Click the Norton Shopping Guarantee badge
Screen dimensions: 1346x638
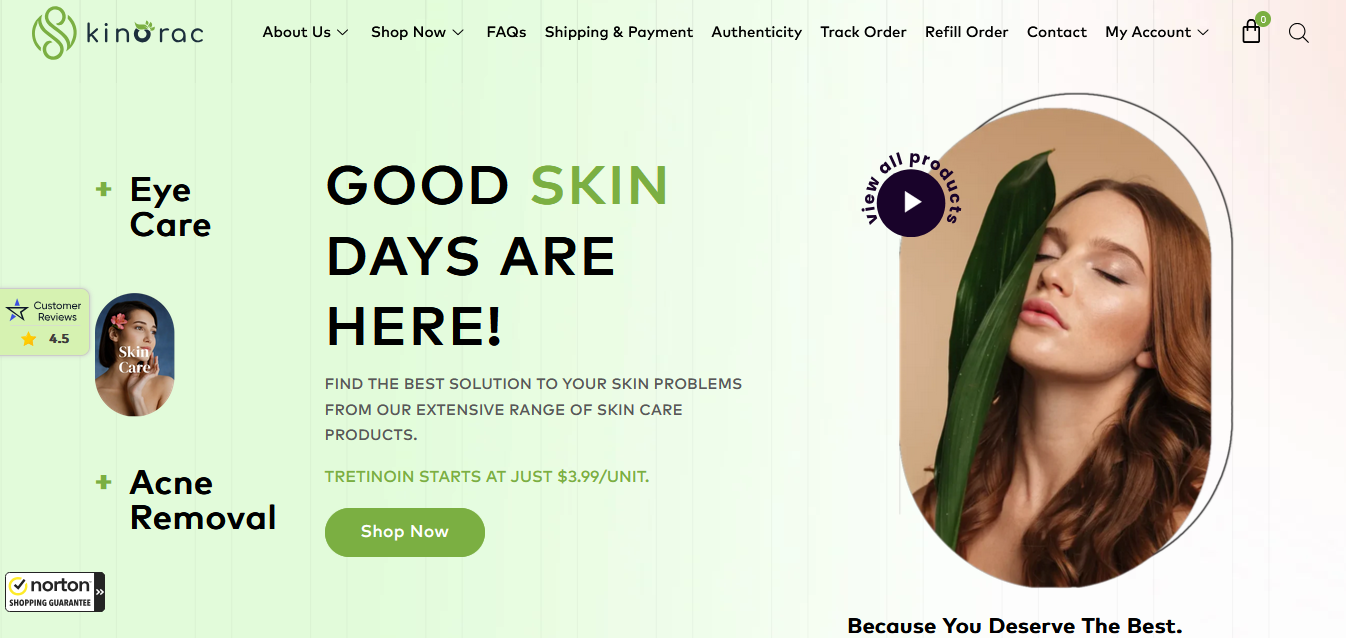pos(55,592)
